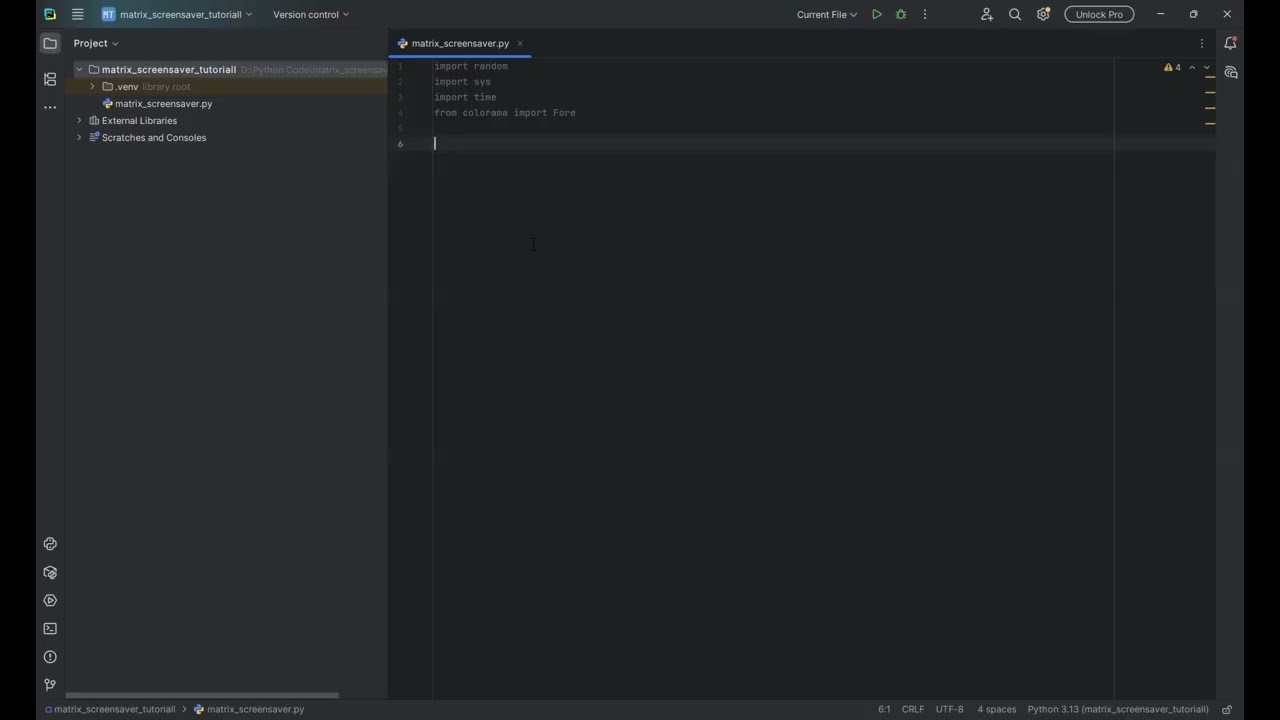Change 4 spaces indent setting
The width and height of the screenshot is (1280, 720).
[x=996, y=709]
